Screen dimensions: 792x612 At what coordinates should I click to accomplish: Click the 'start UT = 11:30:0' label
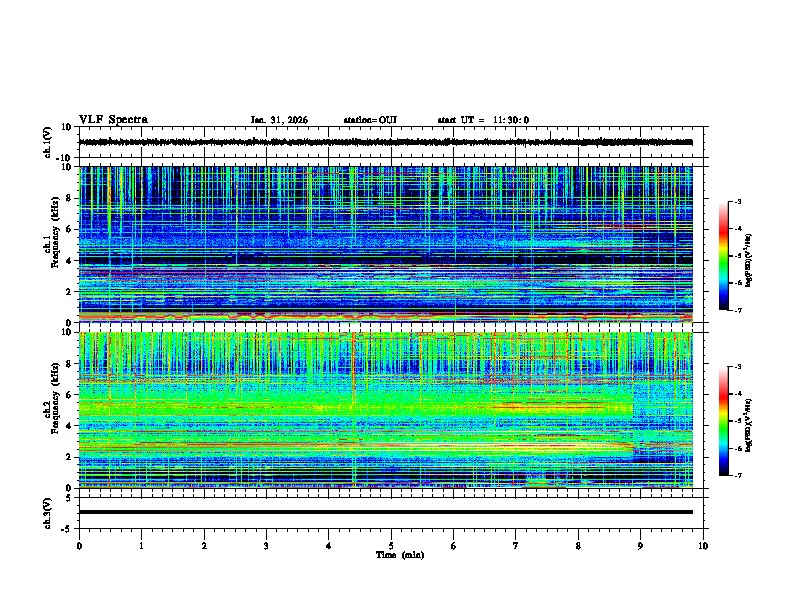[483, 120]
